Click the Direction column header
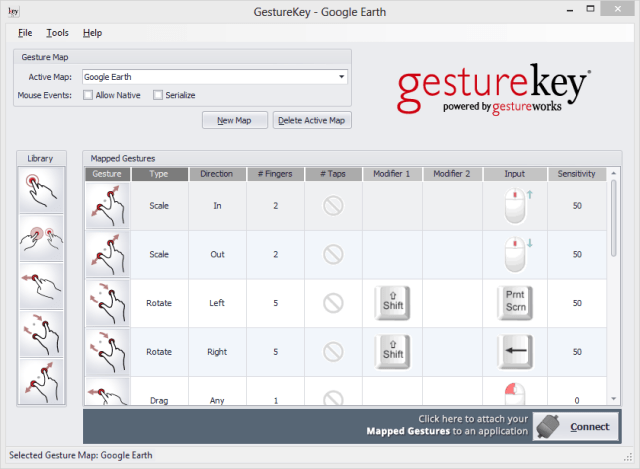Screen dimensions: 640x469 (217, 174)
